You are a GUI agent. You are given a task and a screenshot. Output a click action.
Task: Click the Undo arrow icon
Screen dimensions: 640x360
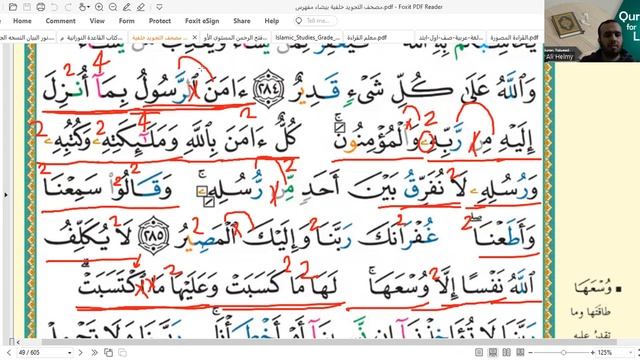click(54, 7)
